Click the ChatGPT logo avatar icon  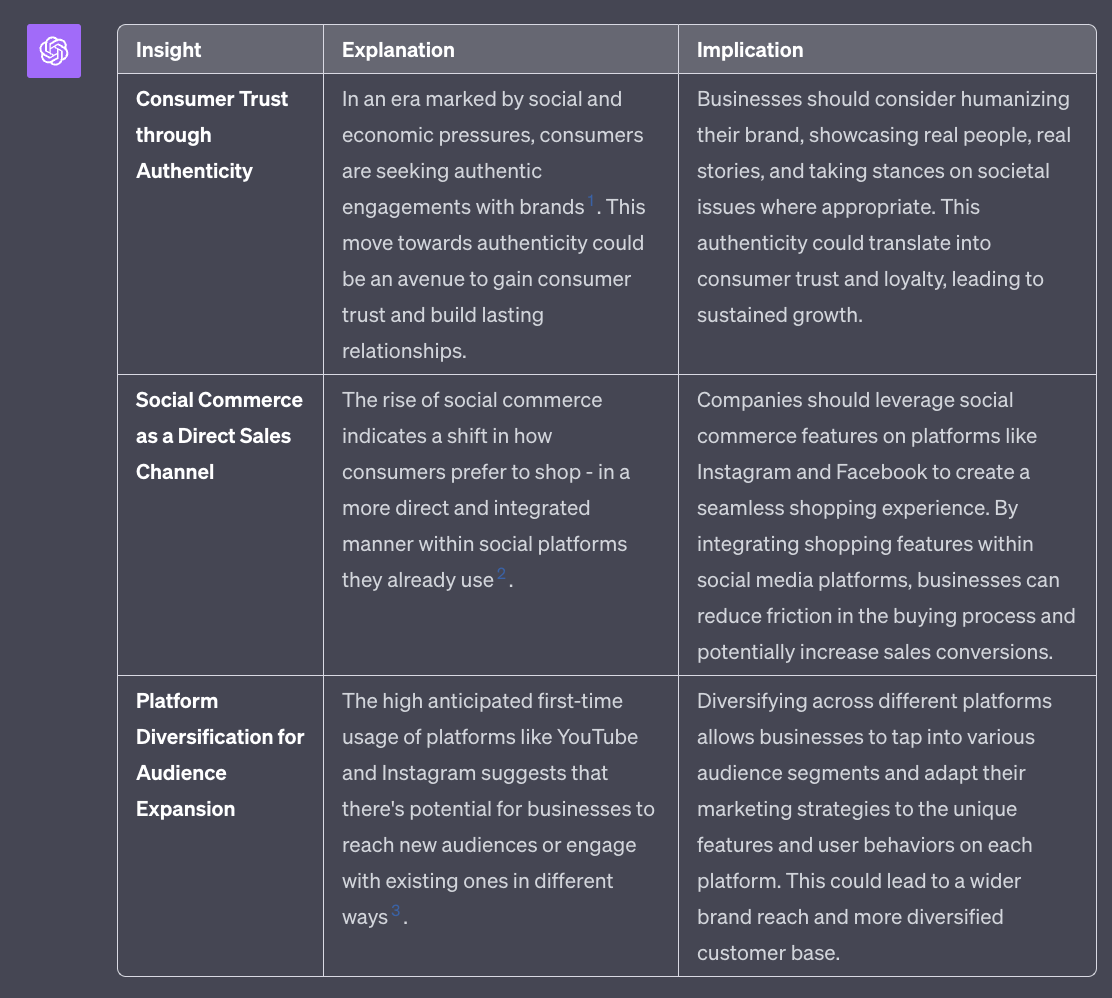pyautogui.click(x=54, y=51)
